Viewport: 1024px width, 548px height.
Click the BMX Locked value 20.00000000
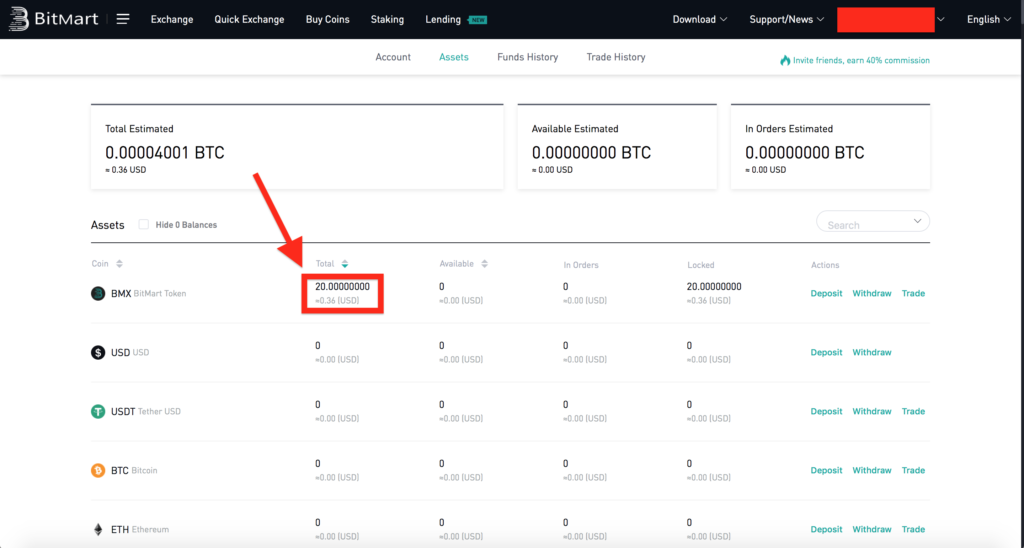(714, 287)
